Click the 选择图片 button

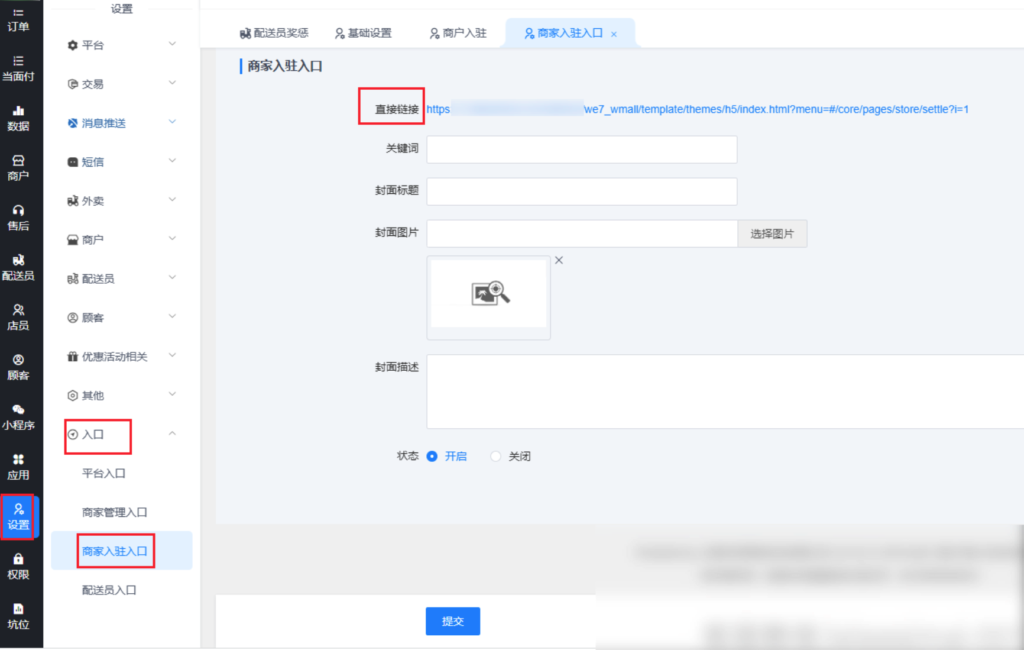coord(772,234)
